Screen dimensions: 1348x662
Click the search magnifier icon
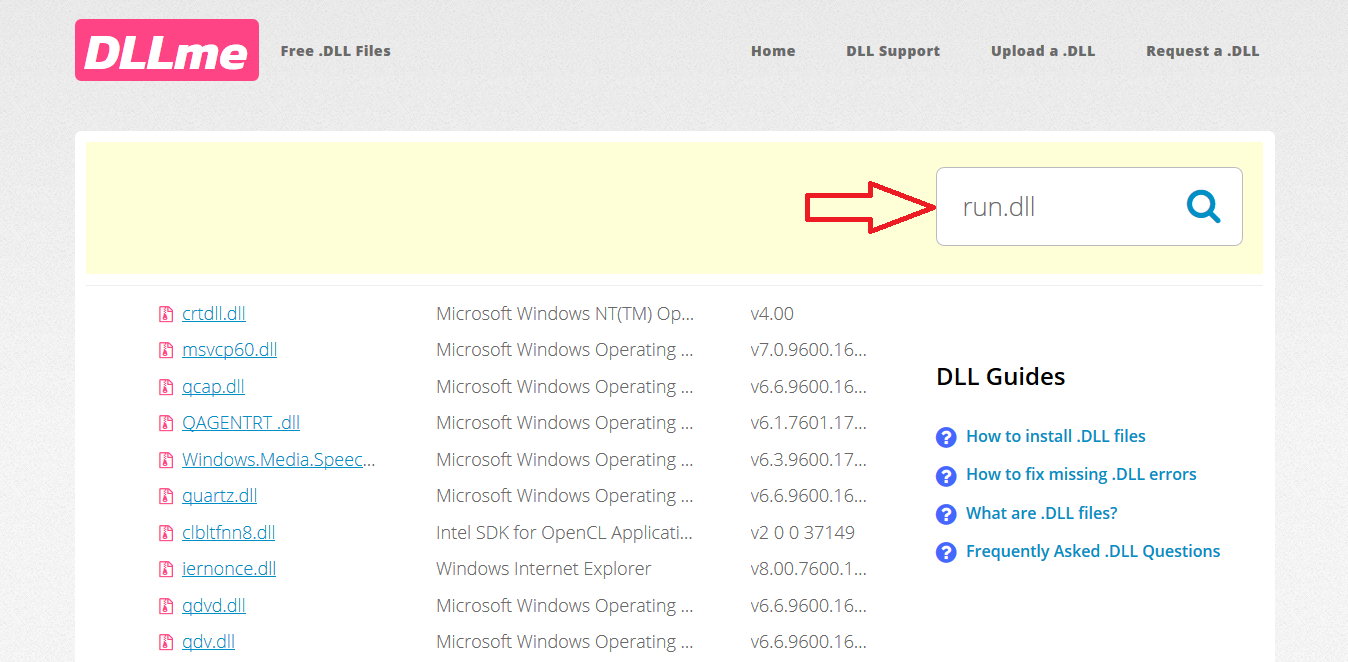point(1203,206)
